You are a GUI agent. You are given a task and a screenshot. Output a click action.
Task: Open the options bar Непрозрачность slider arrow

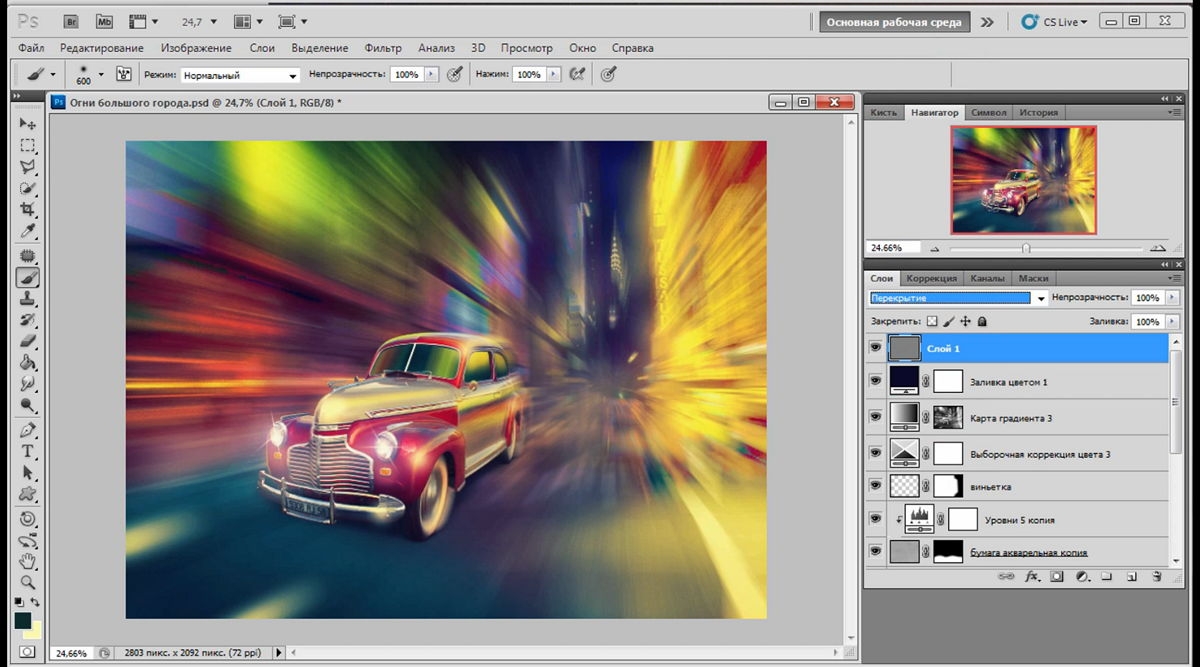click(x=431, y=74)
